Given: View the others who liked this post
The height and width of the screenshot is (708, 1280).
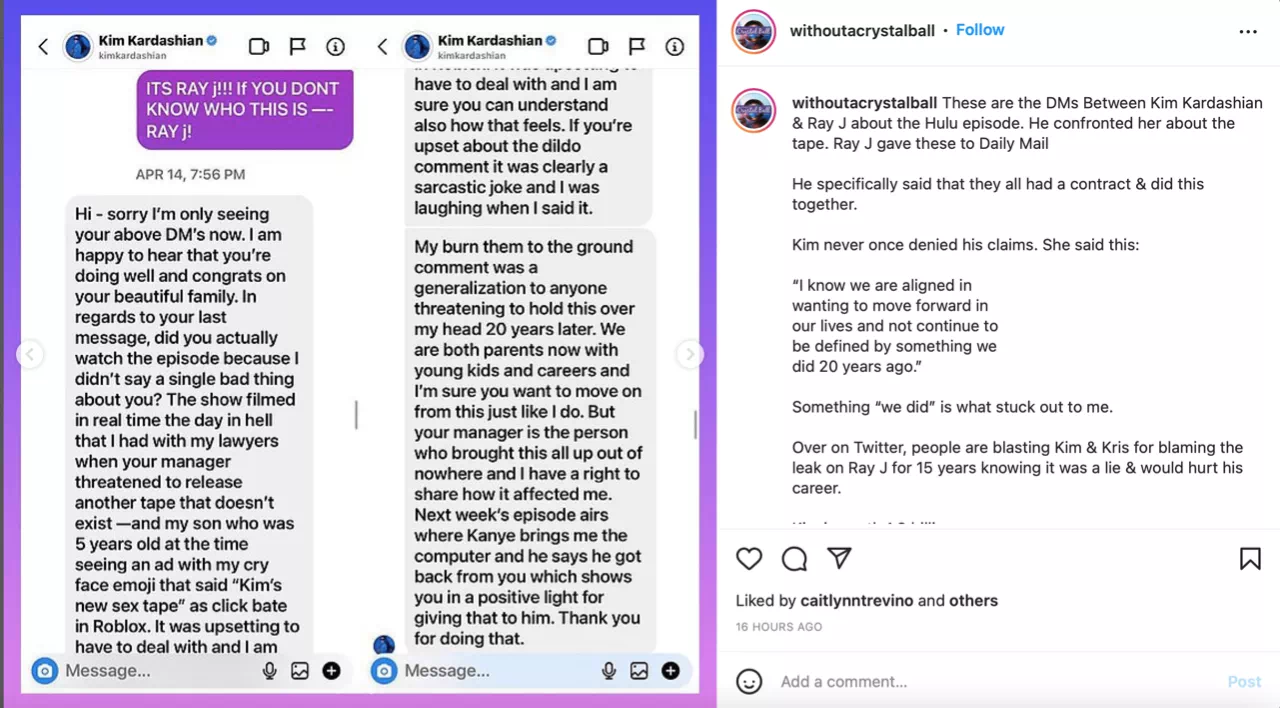Looking at the screenshot, I should [973, 601].
